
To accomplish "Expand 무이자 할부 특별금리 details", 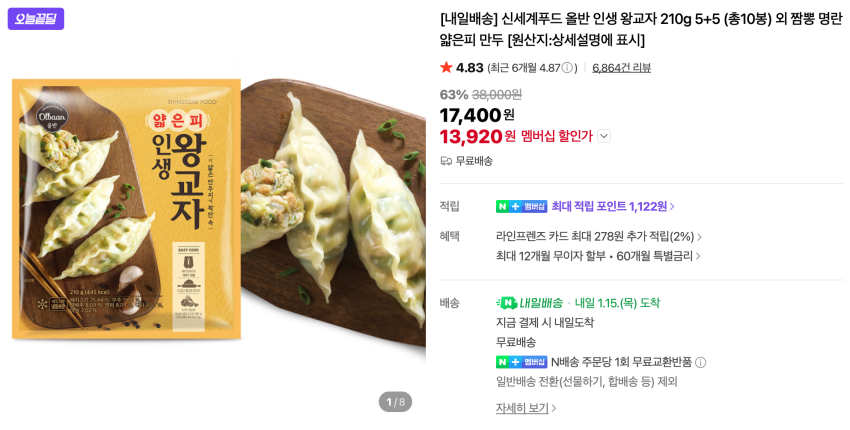I will (x=599, y=256).
